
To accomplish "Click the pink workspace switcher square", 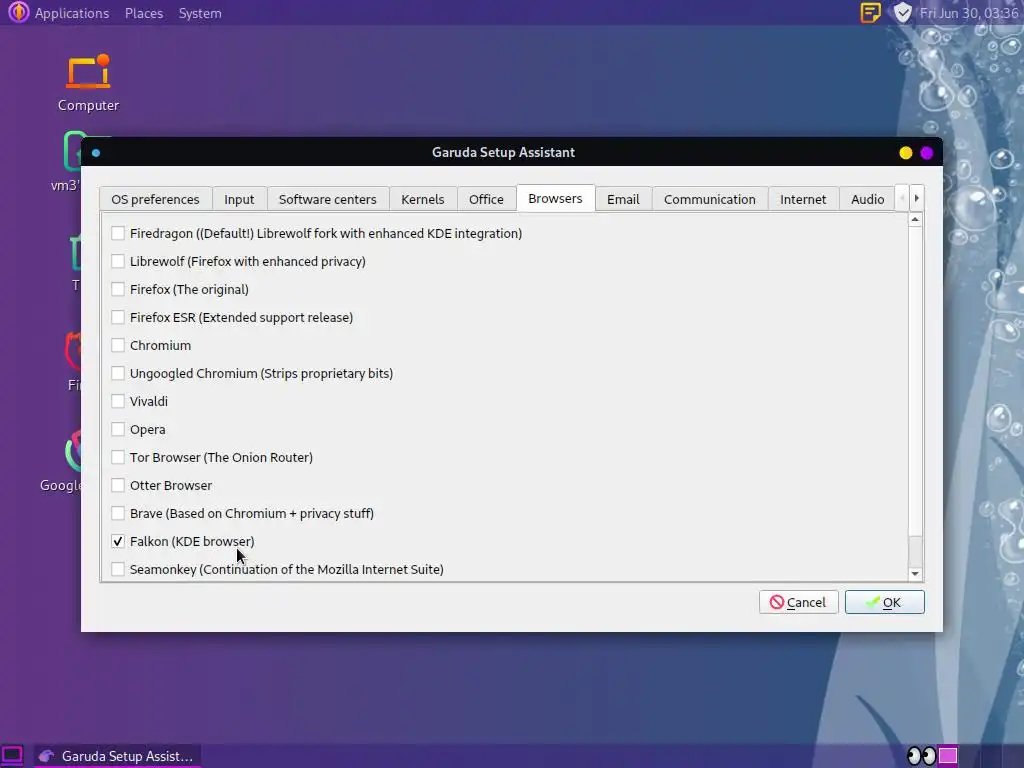I will tap(948, 756).
